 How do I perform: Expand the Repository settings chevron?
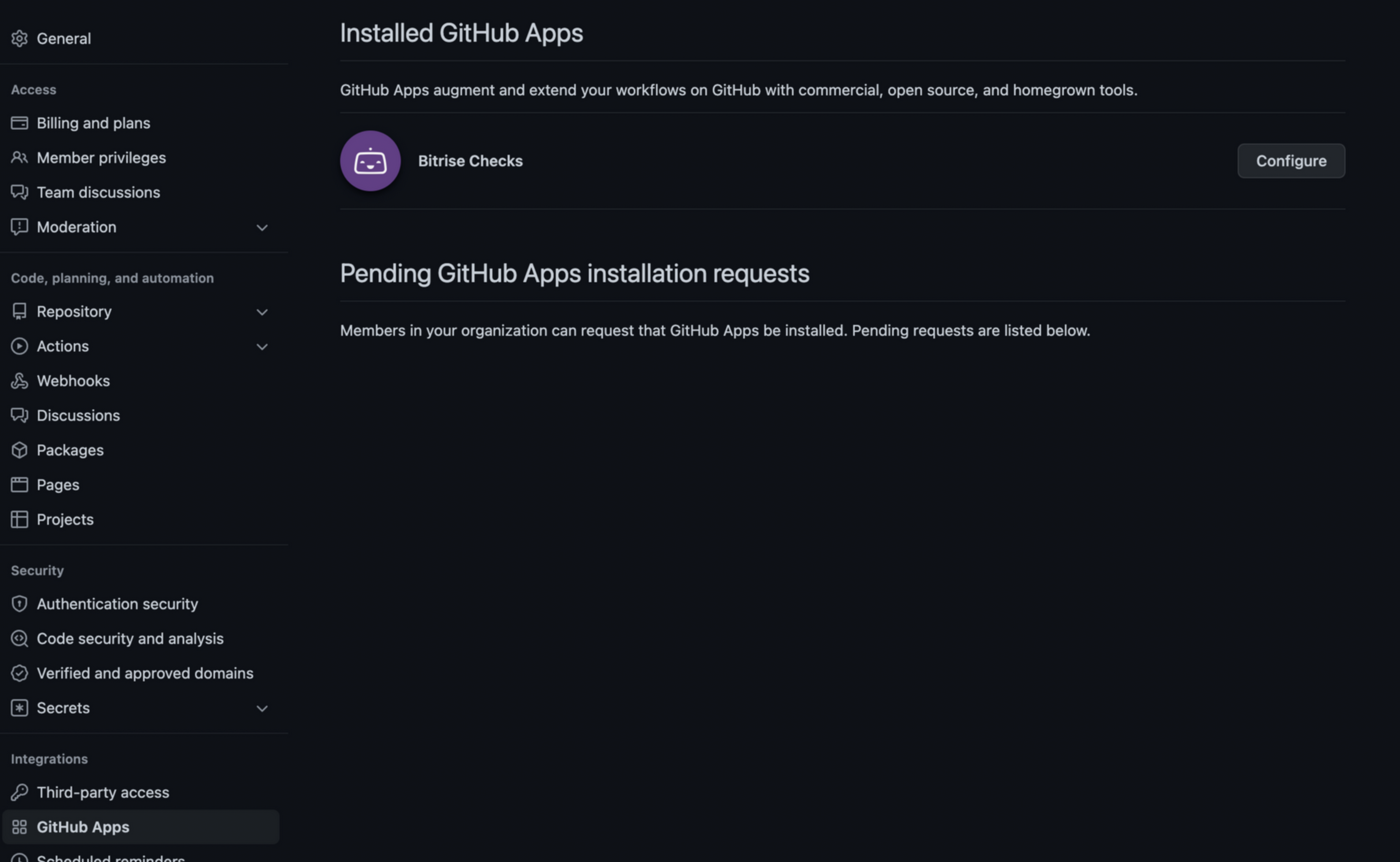click(262, 312)
